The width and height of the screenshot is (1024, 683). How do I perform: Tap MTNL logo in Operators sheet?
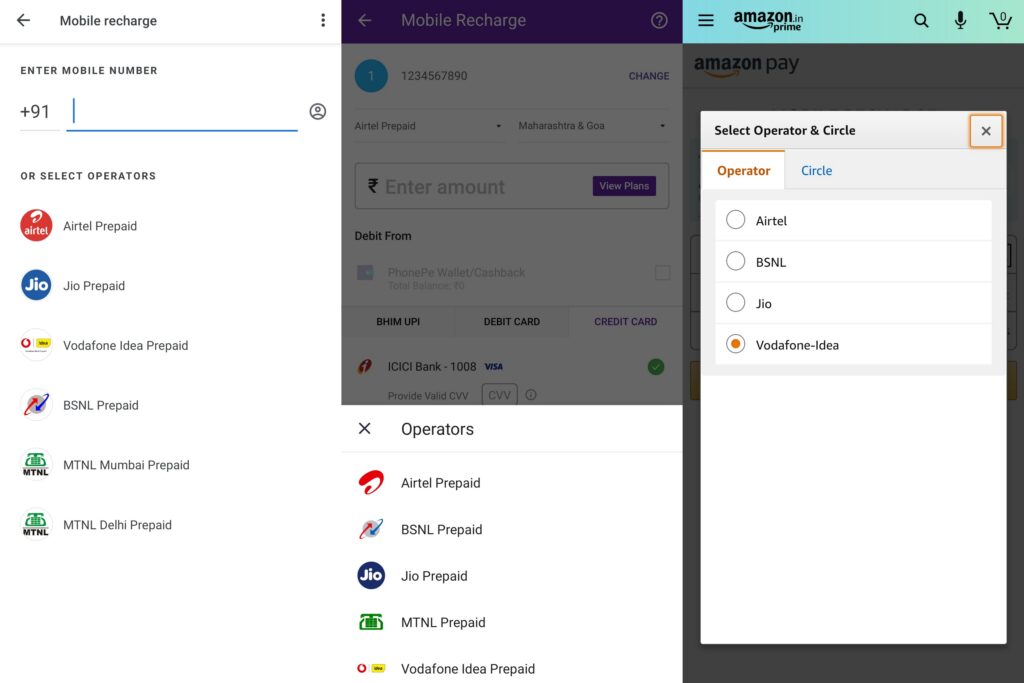pyautogui.click(x=371, y=622)
